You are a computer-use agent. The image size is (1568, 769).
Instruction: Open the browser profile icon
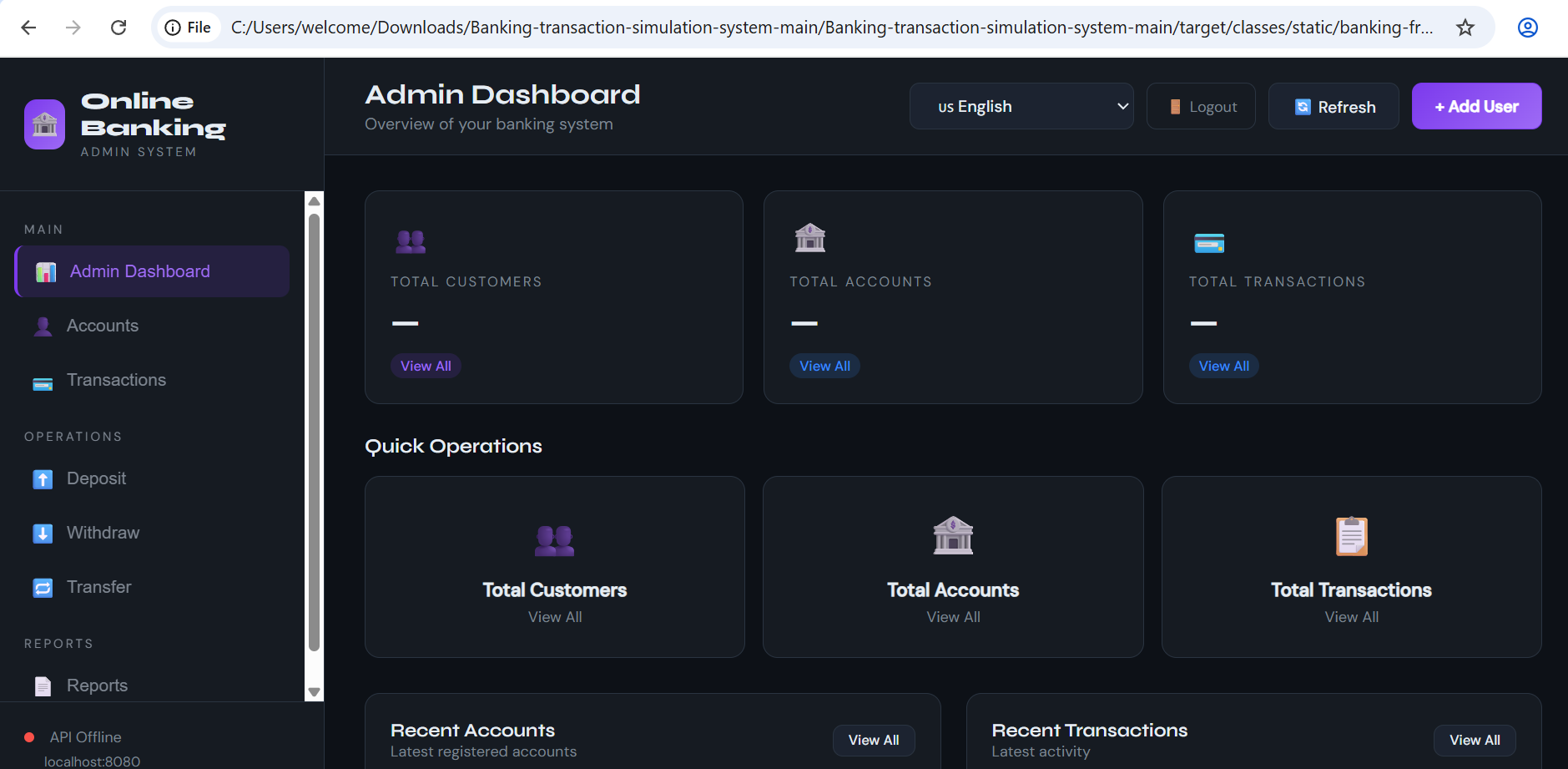[x=1528, y=28]
